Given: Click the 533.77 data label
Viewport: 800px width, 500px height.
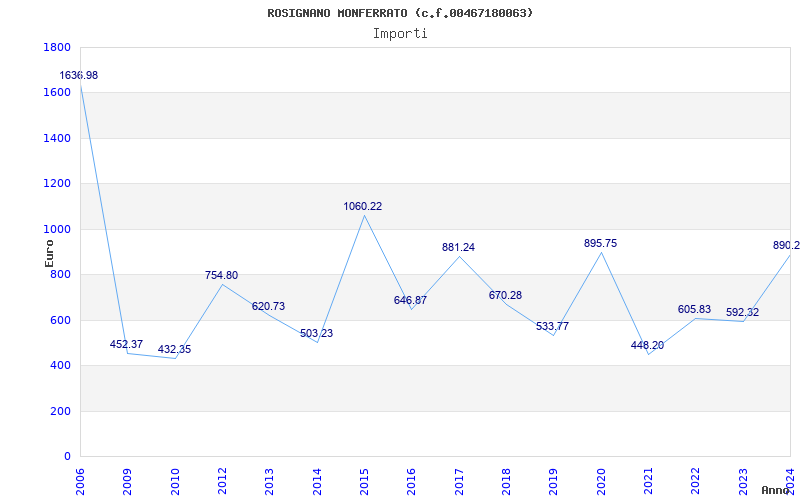Looking at the screenshot, I should (x=552, y=327).
